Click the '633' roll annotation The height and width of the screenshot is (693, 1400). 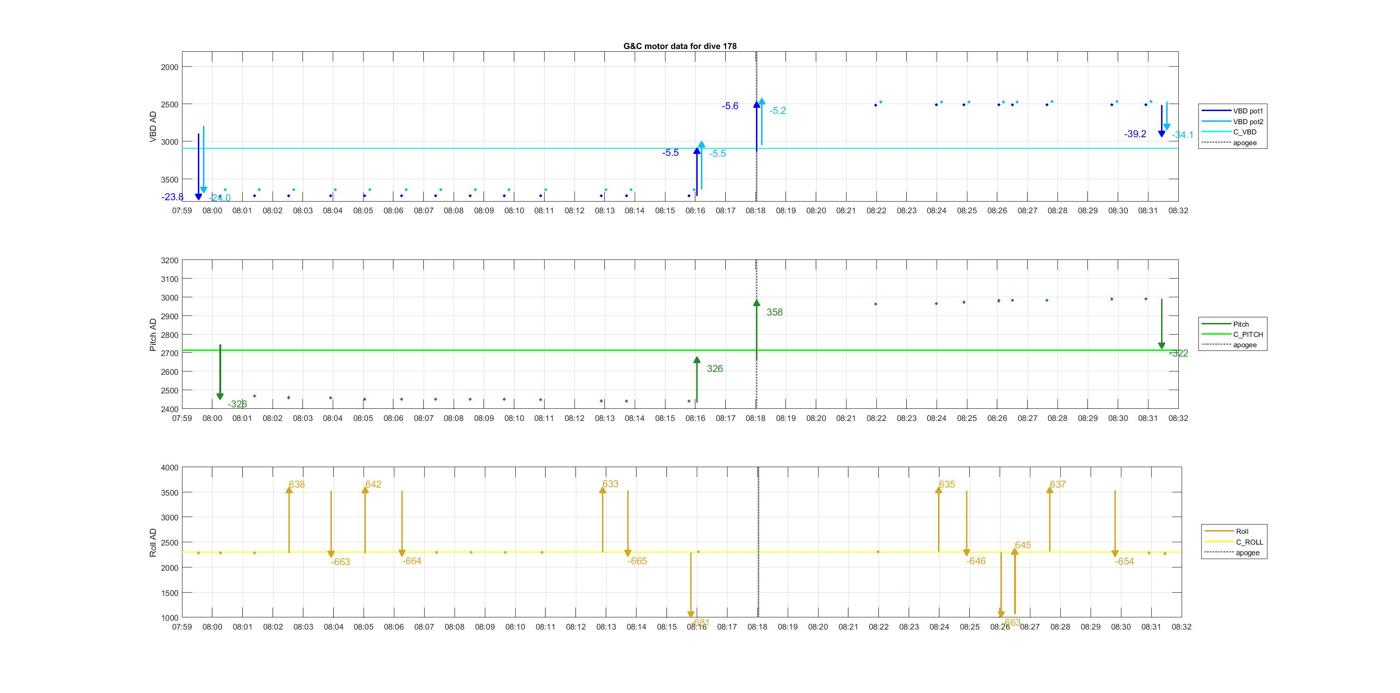point(610,485)
